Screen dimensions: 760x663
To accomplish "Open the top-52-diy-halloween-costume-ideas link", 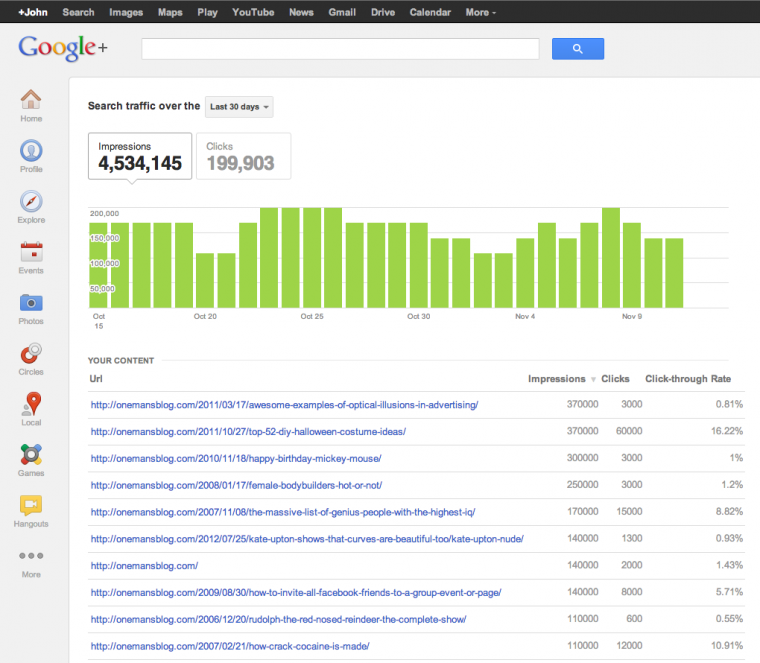I will pos(248,431).
